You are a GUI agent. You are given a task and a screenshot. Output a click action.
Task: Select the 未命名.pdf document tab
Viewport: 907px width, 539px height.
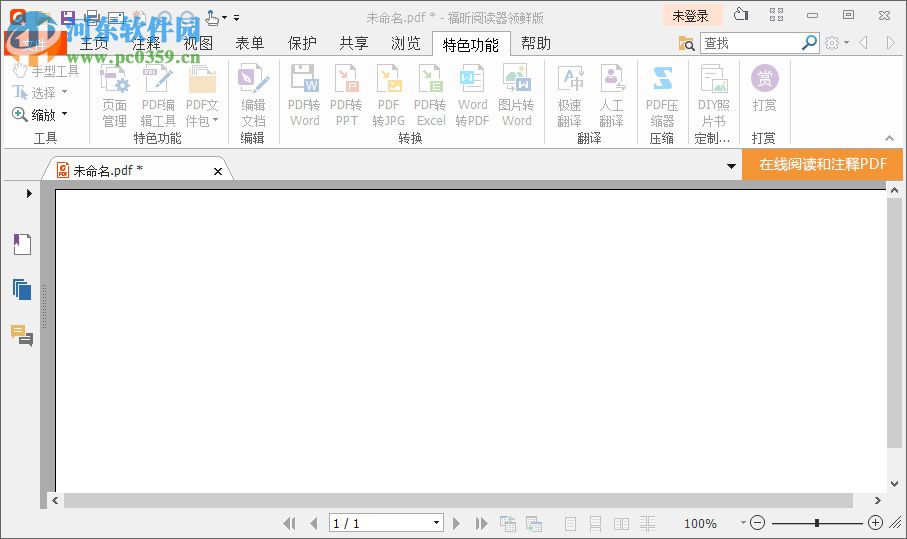[137, 170]
